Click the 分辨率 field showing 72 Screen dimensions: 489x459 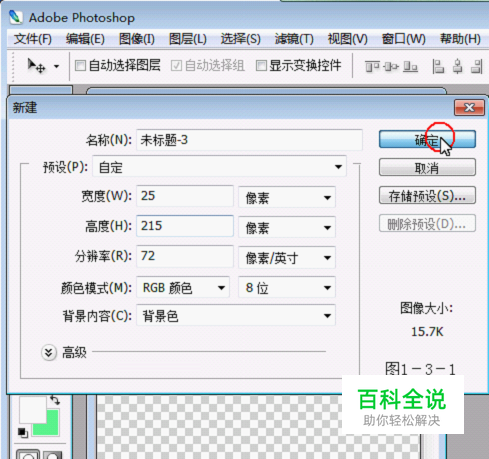pos(185,256)
